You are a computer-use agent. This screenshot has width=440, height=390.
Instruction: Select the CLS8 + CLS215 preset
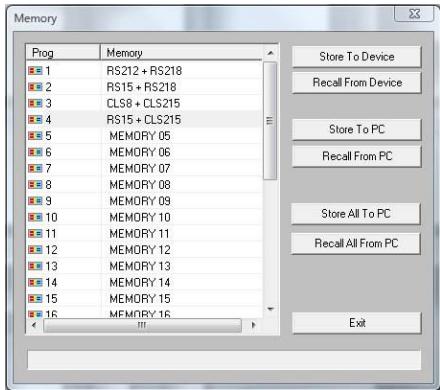143,103
